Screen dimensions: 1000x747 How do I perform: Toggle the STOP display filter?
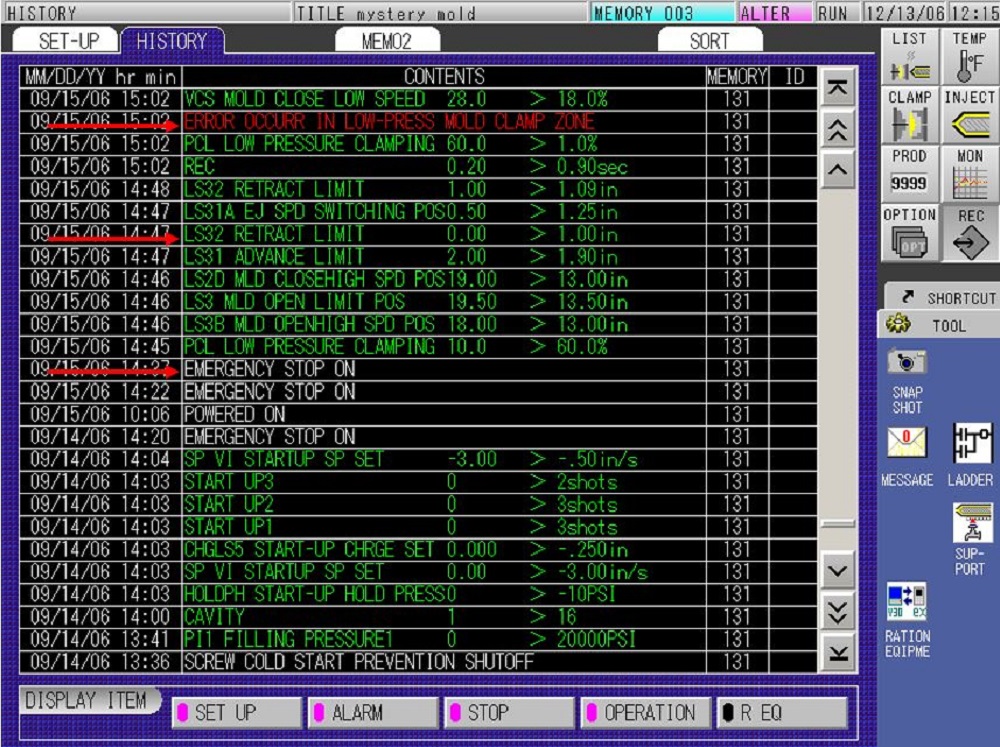click(509, 713)
